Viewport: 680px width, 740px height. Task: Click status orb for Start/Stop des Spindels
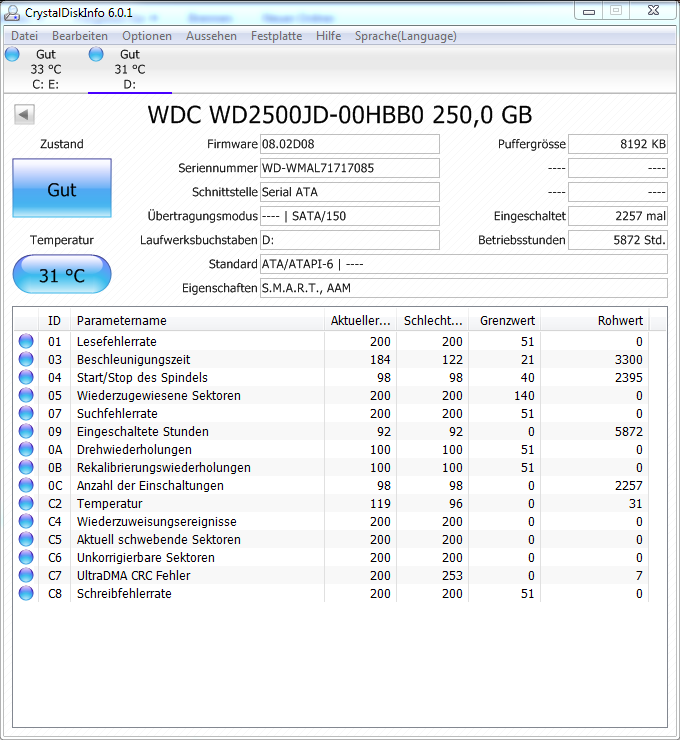(x=26, y=377)
